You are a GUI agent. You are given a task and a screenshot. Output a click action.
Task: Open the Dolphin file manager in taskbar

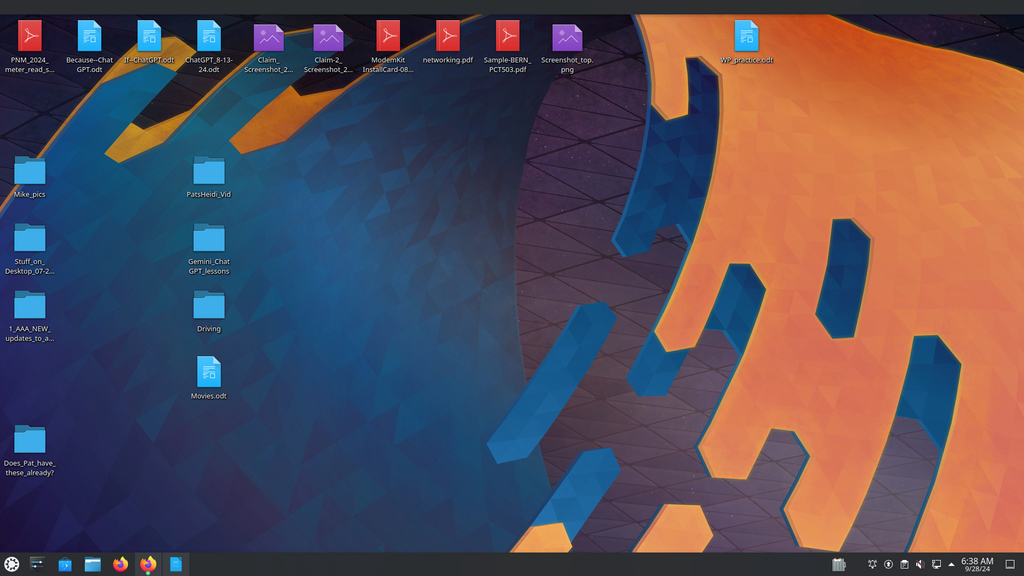click(93, 564)
